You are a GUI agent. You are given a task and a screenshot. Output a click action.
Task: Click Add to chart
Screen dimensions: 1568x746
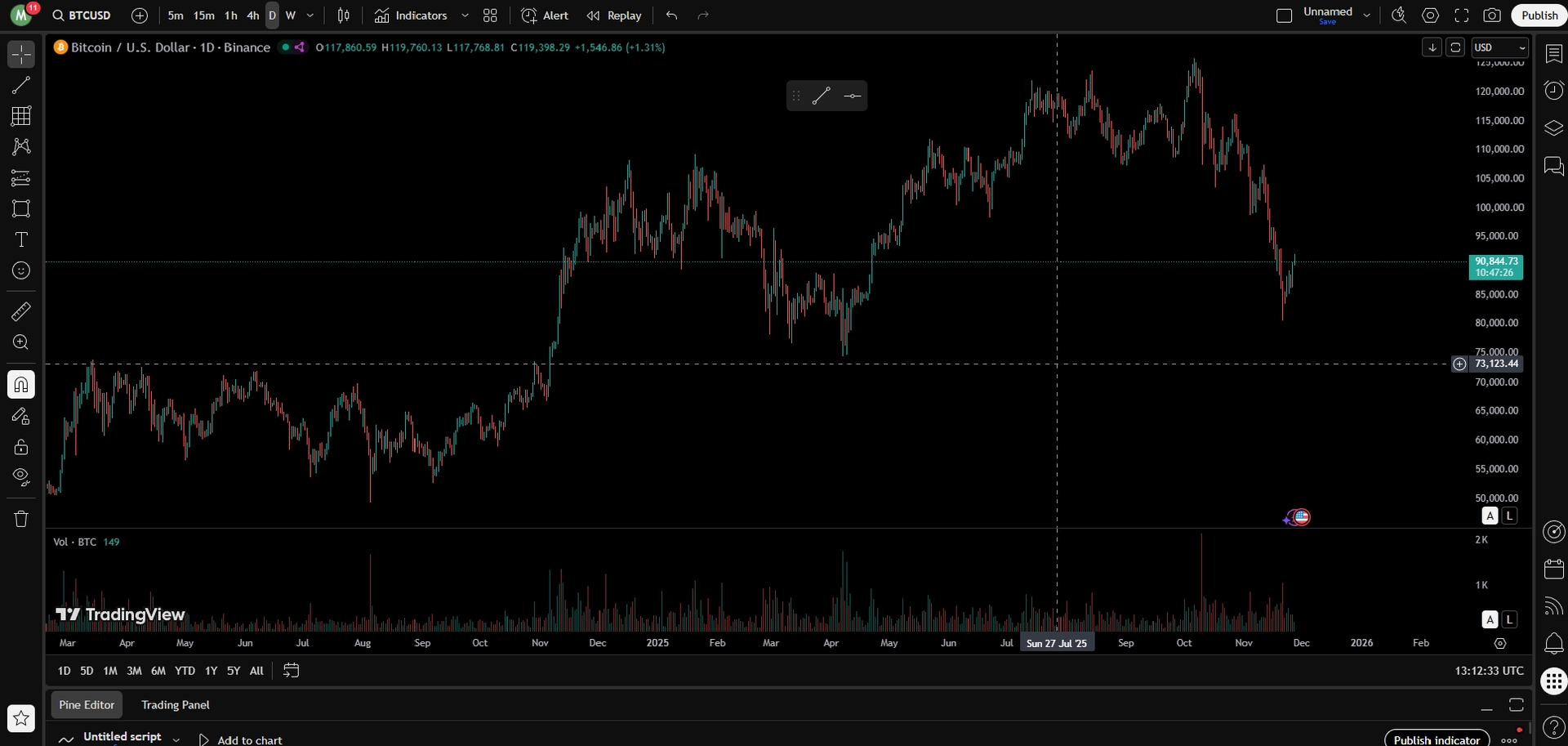241,739
